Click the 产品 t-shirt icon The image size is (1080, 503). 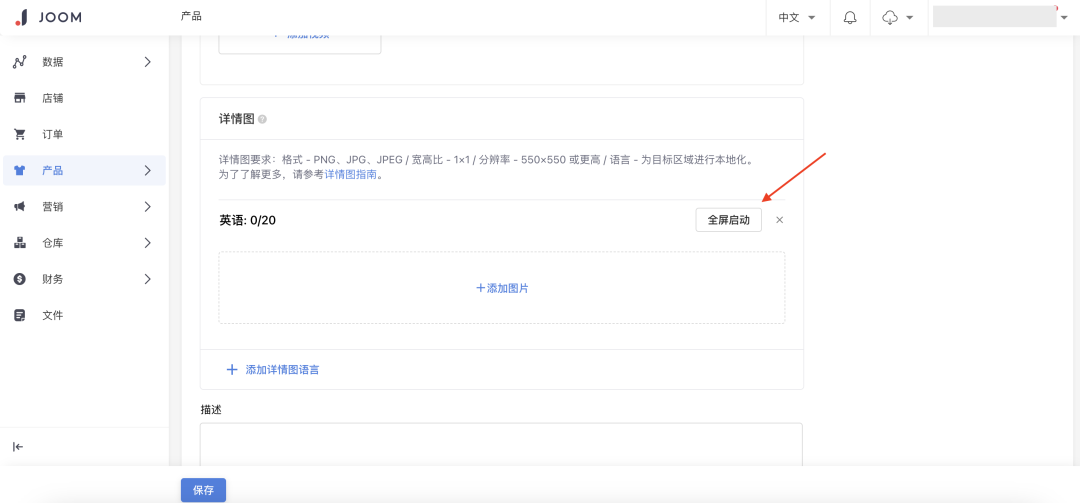point(19,170)
